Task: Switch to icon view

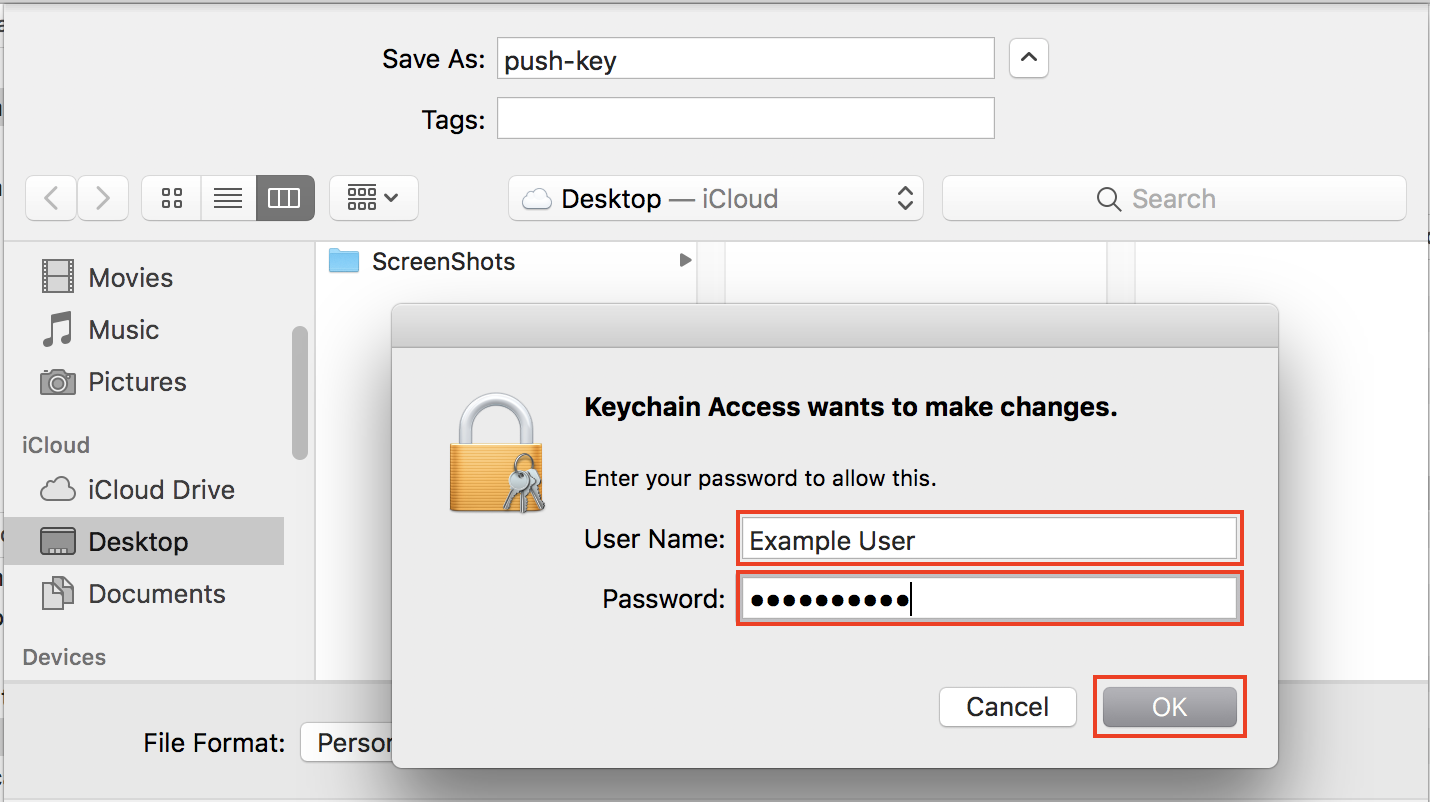Action: click(172, 198)
